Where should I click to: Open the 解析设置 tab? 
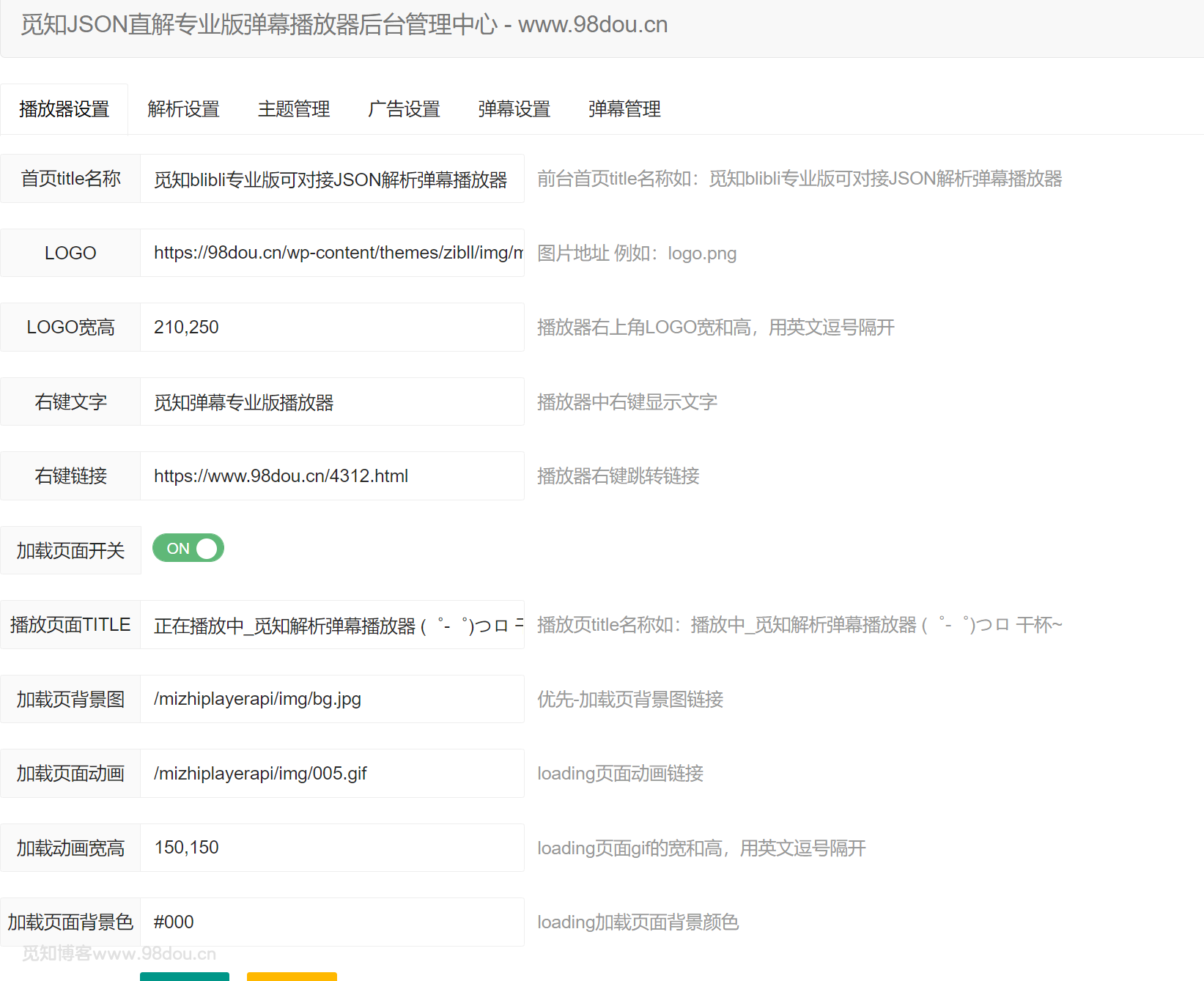183,109
